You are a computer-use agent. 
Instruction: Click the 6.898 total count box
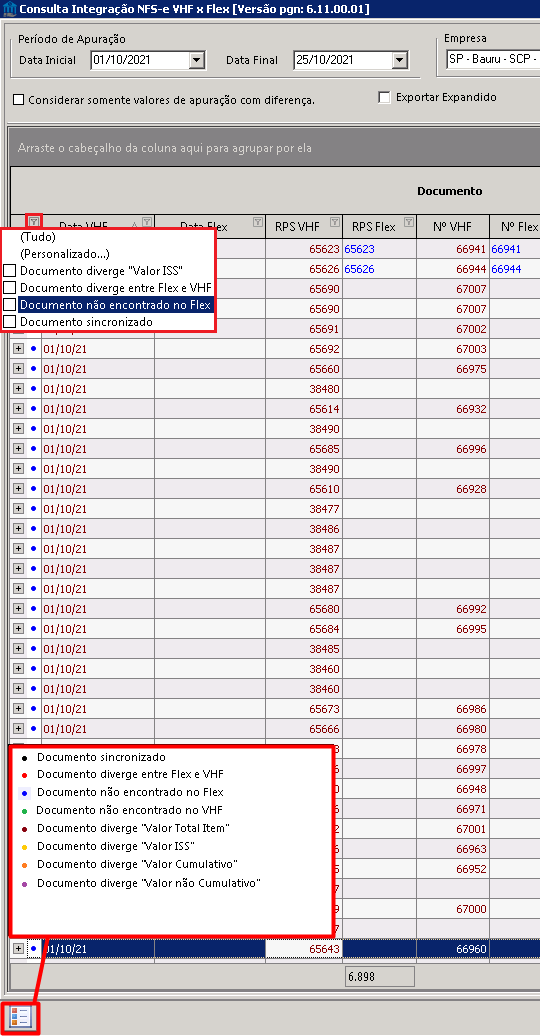[379, 977]
